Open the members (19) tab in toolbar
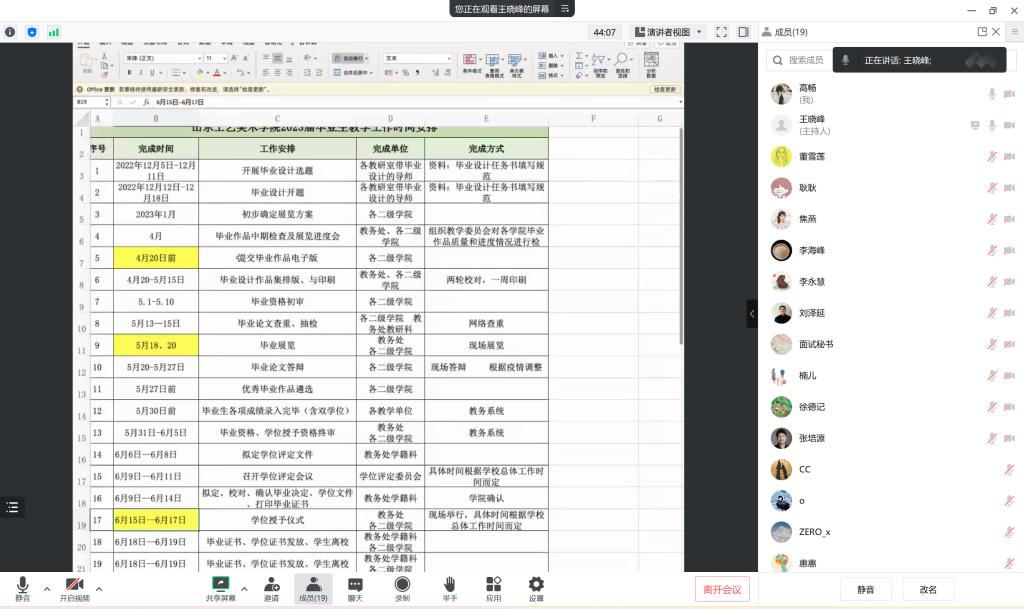Screen dimensions: 1024x609 tap(313, 589)
